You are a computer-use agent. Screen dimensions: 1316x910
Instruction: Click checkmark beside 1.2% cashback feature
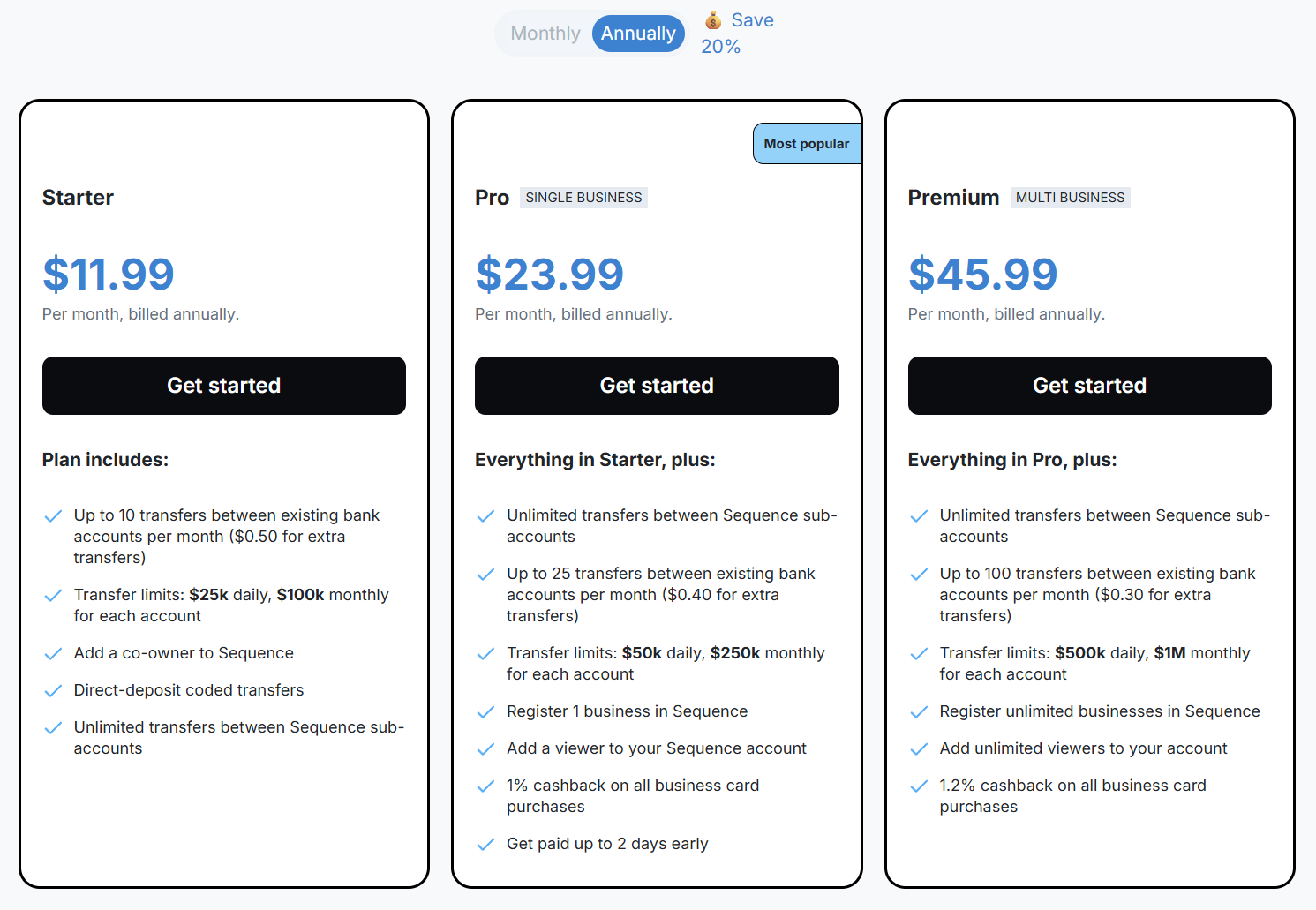[919, 786]
